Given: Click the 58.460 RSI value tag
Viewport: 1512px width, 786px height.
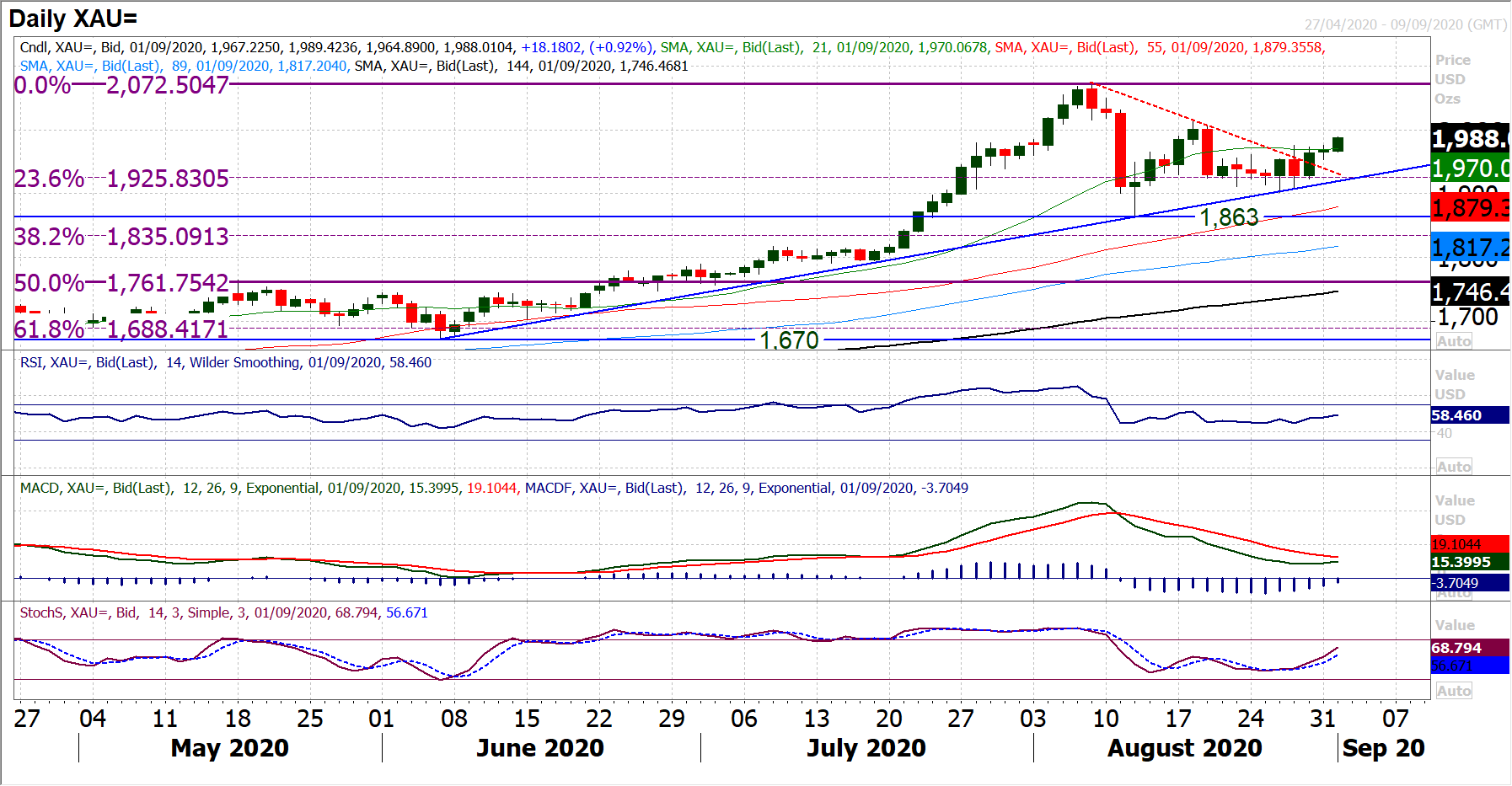Looking at the screenshot, I should [1470, 415].
